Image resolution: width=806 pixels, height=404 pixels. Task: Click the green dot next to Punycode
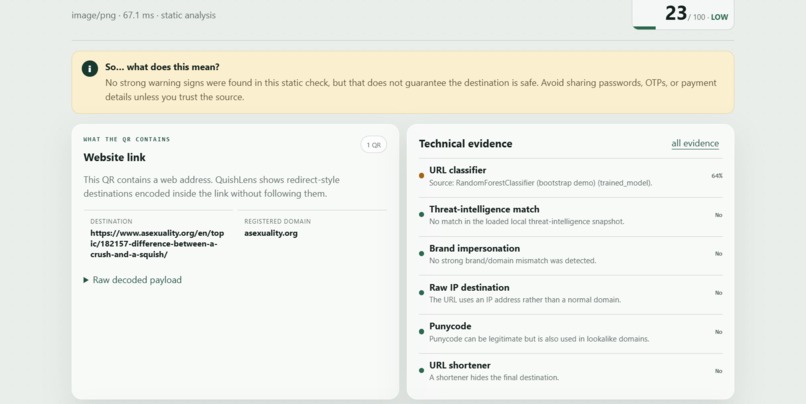tap(422, 332)
